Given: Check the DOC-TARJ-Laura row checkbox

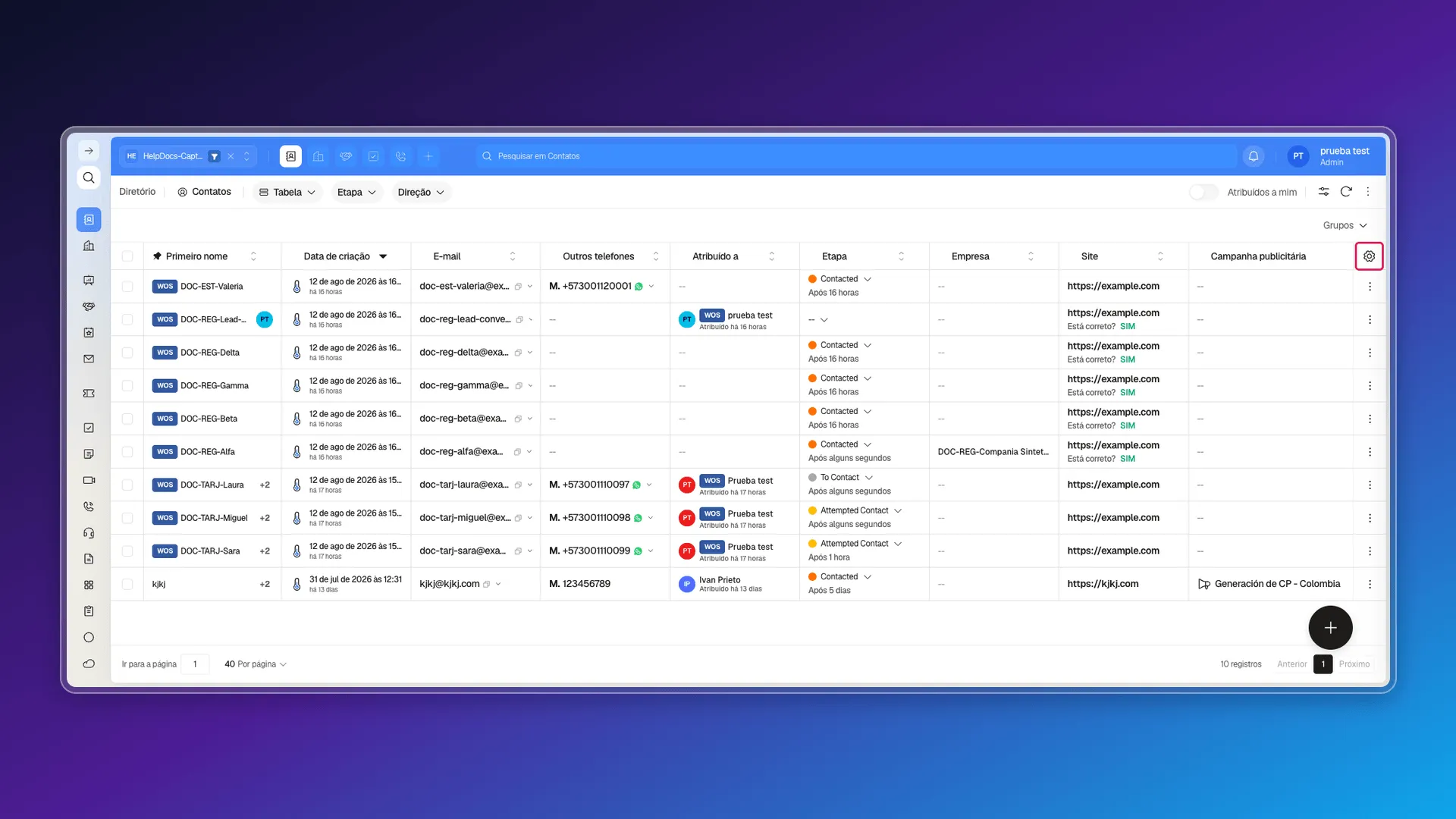Looking at the screenshot, I should coord(127,485).
